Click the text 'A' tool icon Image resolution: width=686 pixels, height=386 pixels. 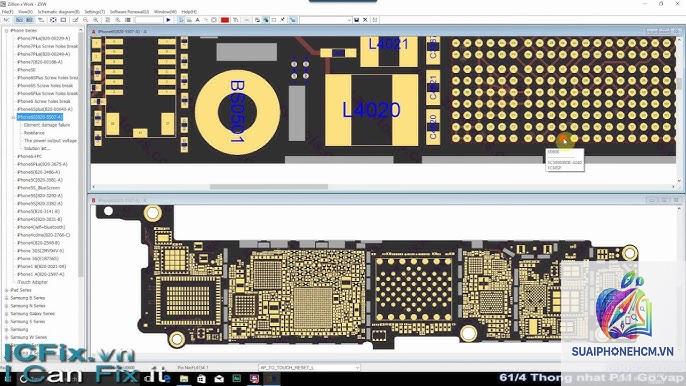[x=197, y=20]
